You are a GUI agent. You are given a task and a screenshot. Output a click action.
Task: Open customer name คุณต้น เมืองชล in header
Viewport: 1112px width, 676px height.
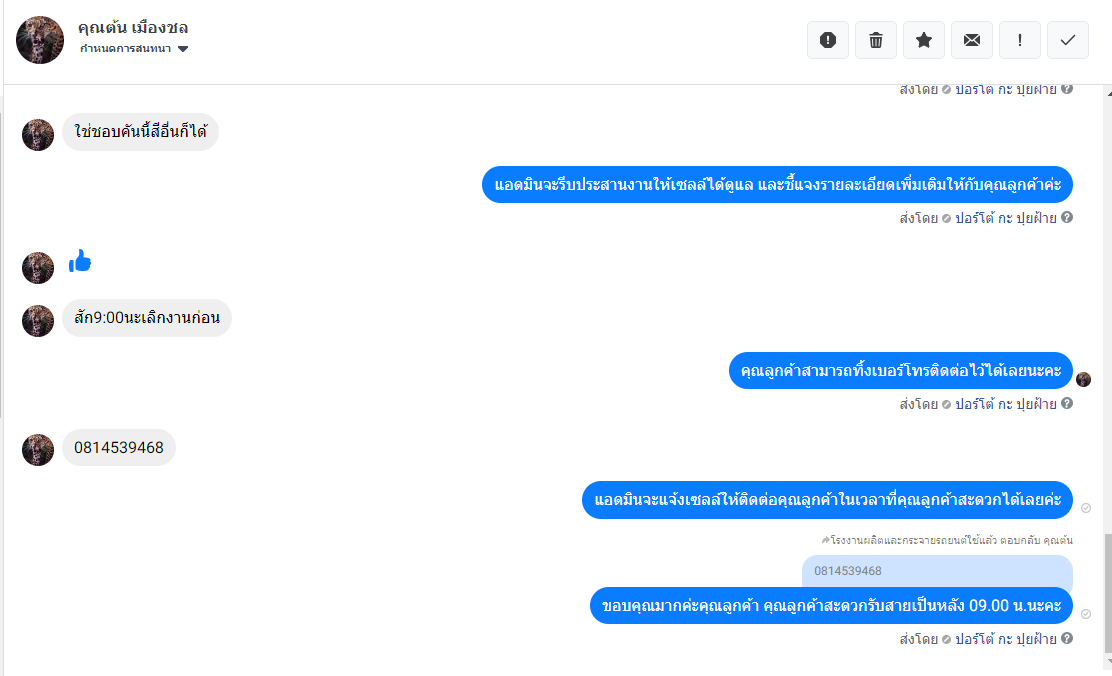pyautogui.click(x=133, y=27)
